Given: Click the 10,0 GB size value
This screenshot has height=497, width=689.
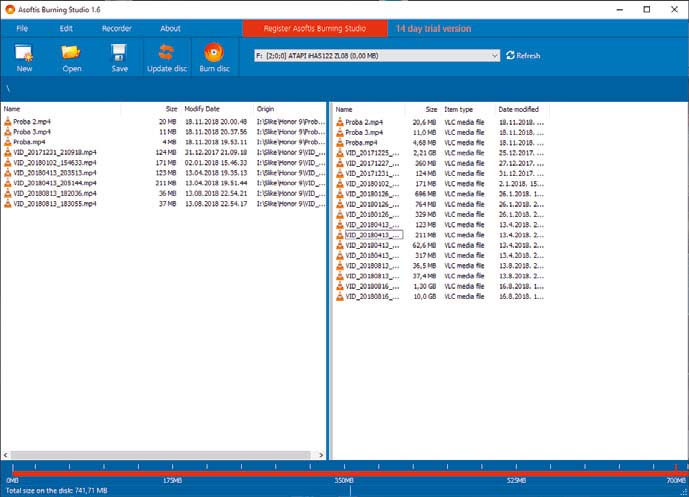Looking at the screenshot, I should 424,297.
